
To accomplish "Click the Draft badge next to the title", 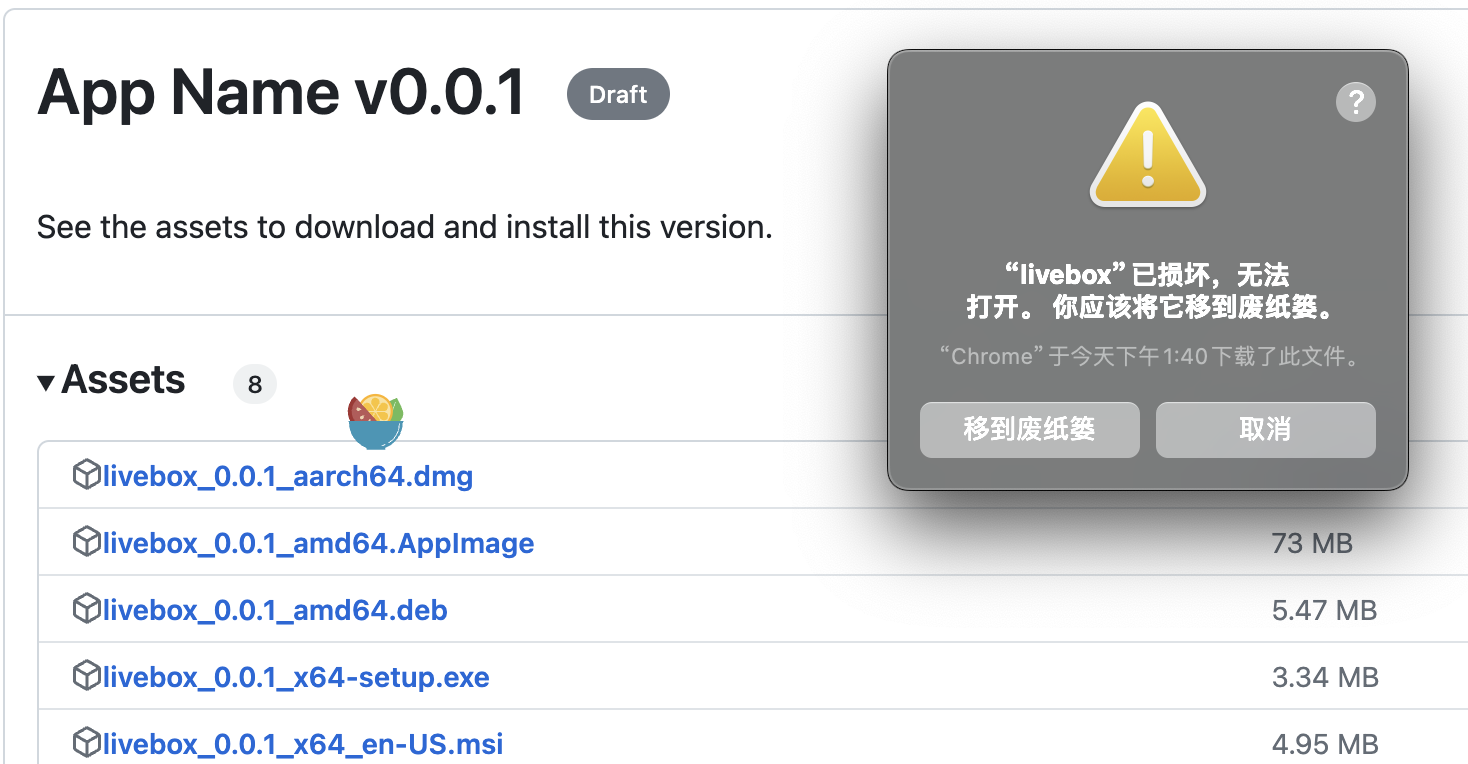I will [x=617, y=94].
